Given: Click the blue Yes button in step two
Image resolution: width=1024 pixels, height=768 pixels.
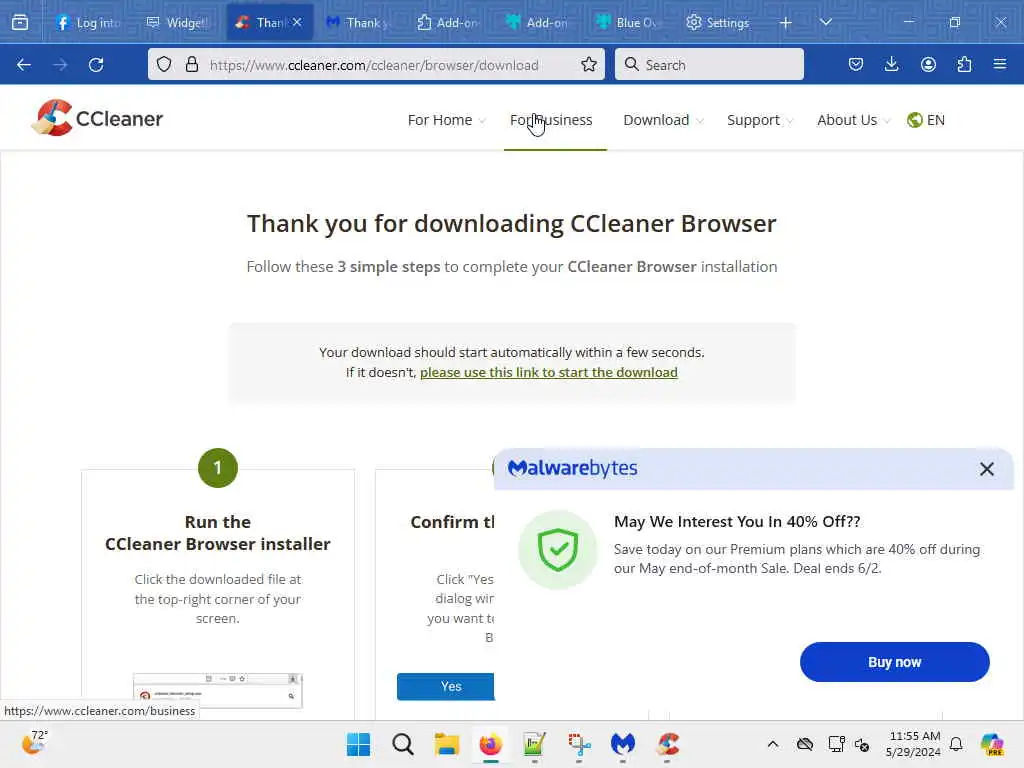Looking at the screenshot, I should pos(446,686).
